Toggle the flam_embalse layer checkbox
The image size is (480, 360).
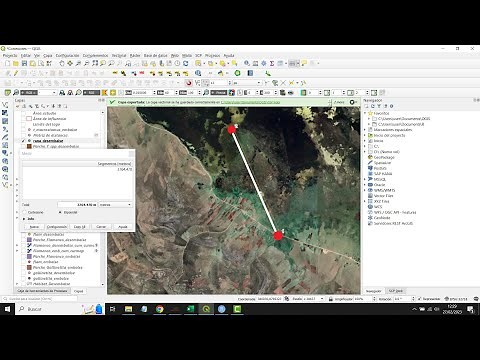click(x=23, y=262)
